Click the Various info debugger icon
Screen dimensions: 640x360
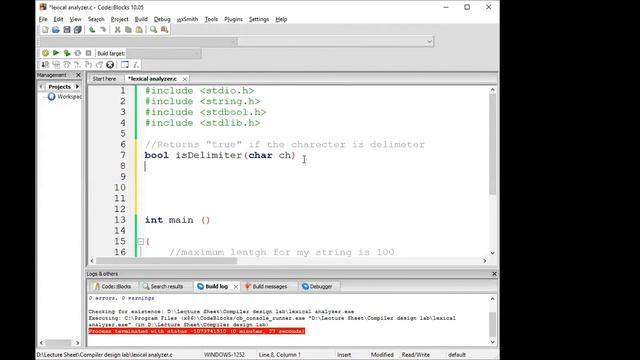pyautogui.click(x=136, y=64)
